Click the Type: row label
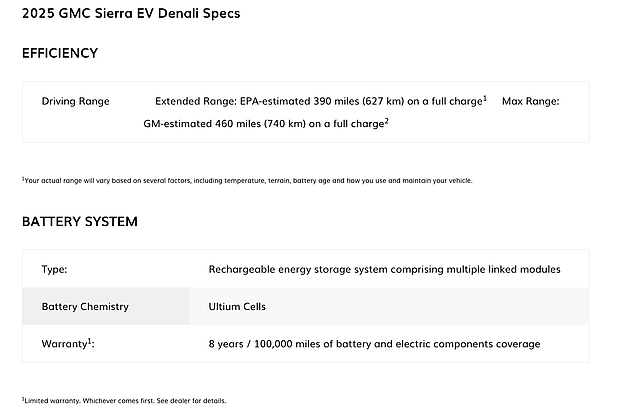The height and width of the screenshot is (419, 620). 54,269
